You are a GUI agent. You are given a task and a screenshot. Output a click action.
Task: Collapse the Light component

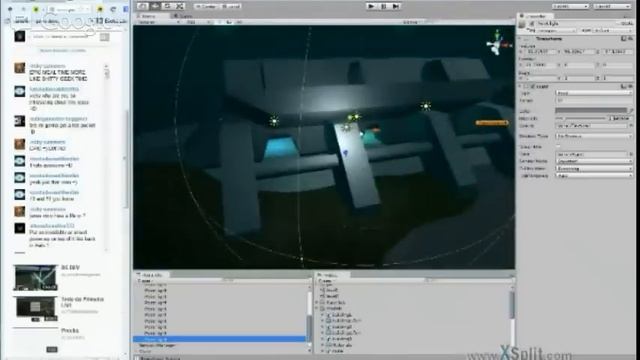click(x=520, y=87)
